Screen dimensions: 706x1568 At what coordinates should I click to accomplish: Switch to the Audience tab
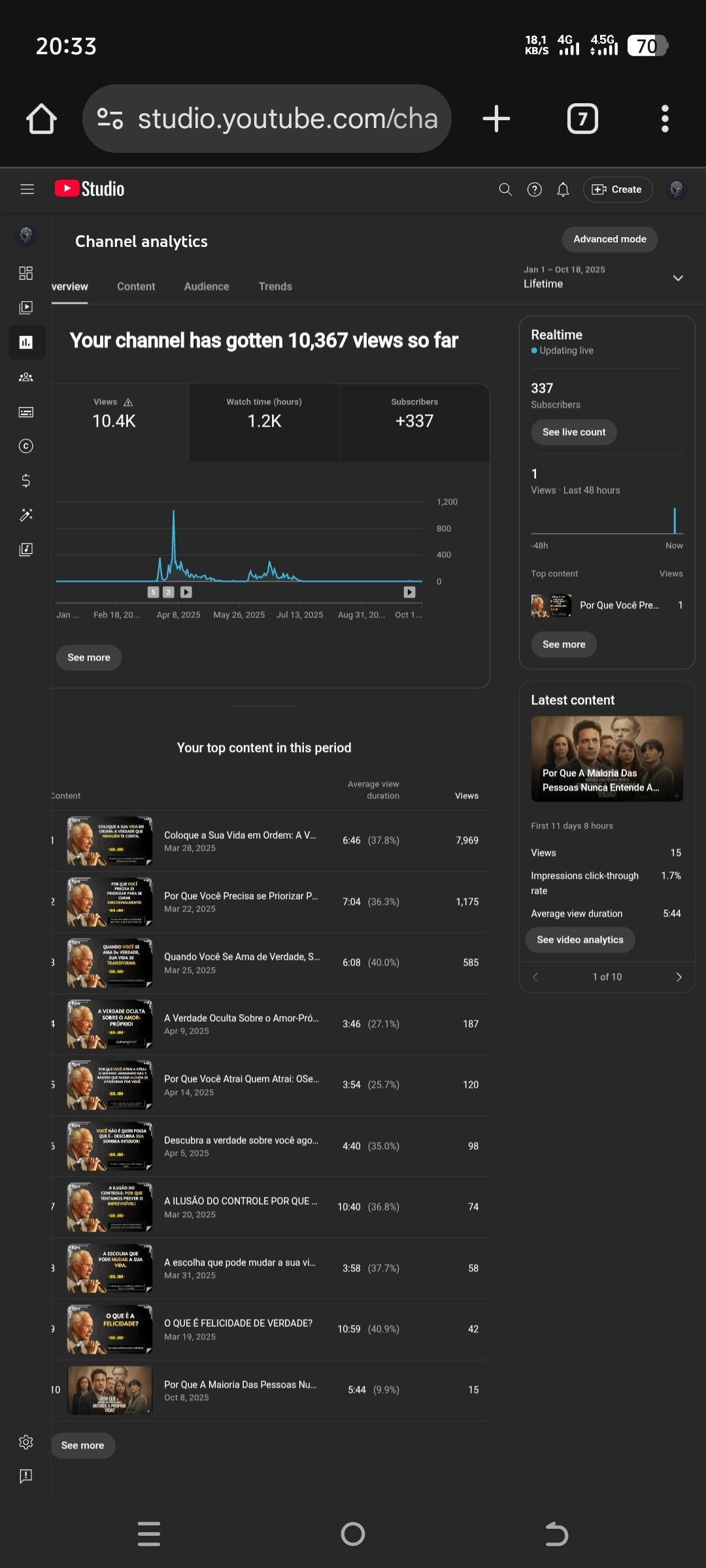click(x=207, y=286)
